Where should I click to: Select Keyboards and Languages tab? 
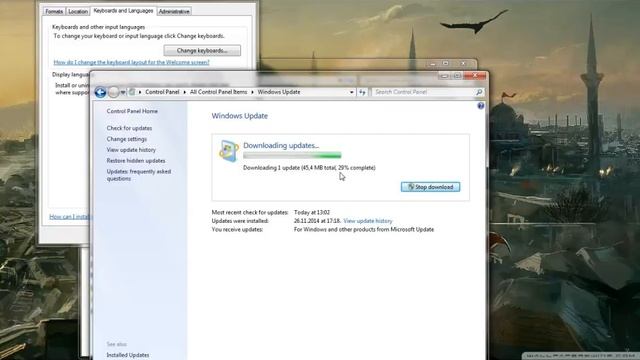[123, 11]
